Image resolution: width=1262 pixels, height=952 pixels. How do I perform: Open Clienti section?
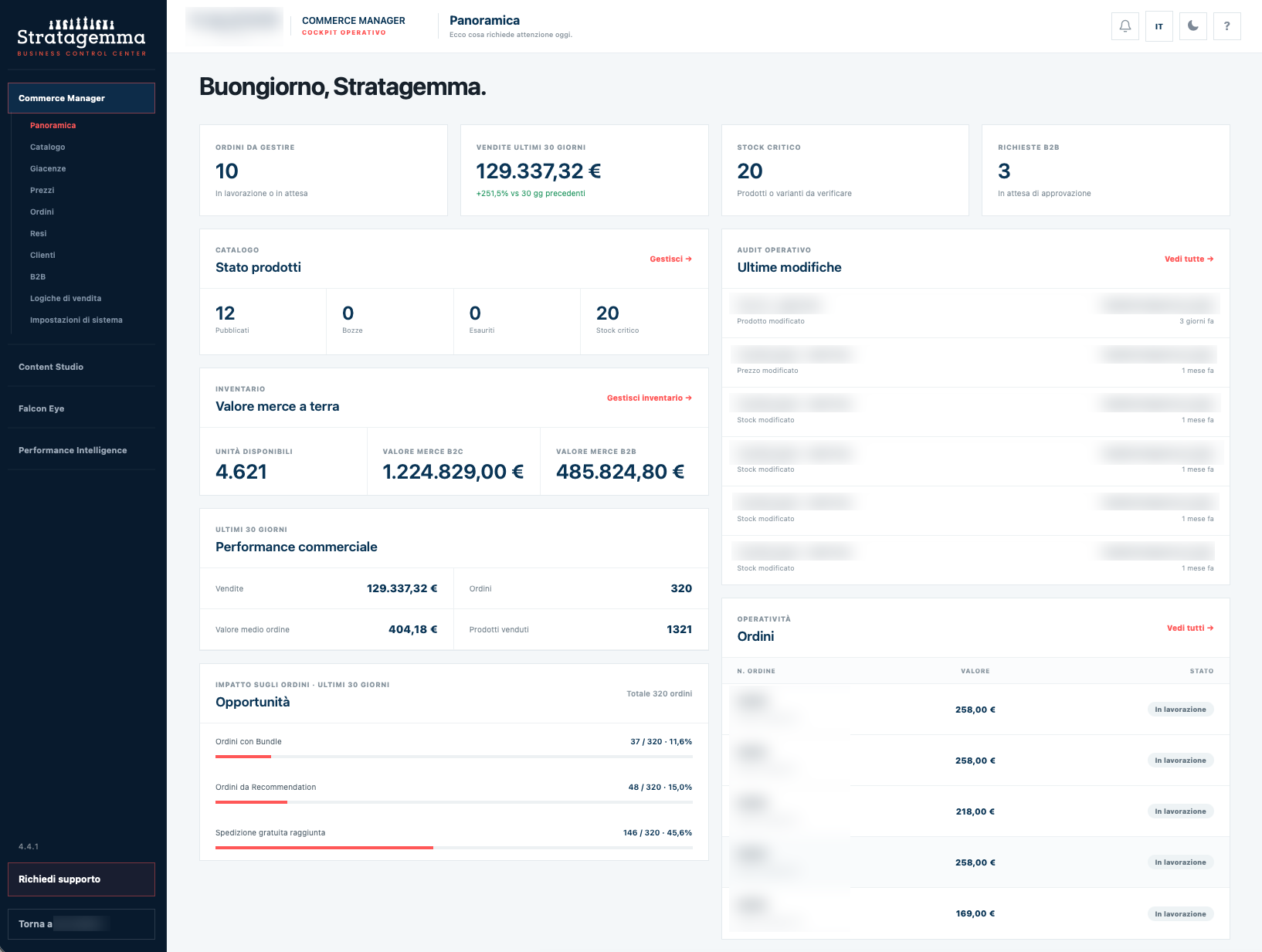click(42, 255)
